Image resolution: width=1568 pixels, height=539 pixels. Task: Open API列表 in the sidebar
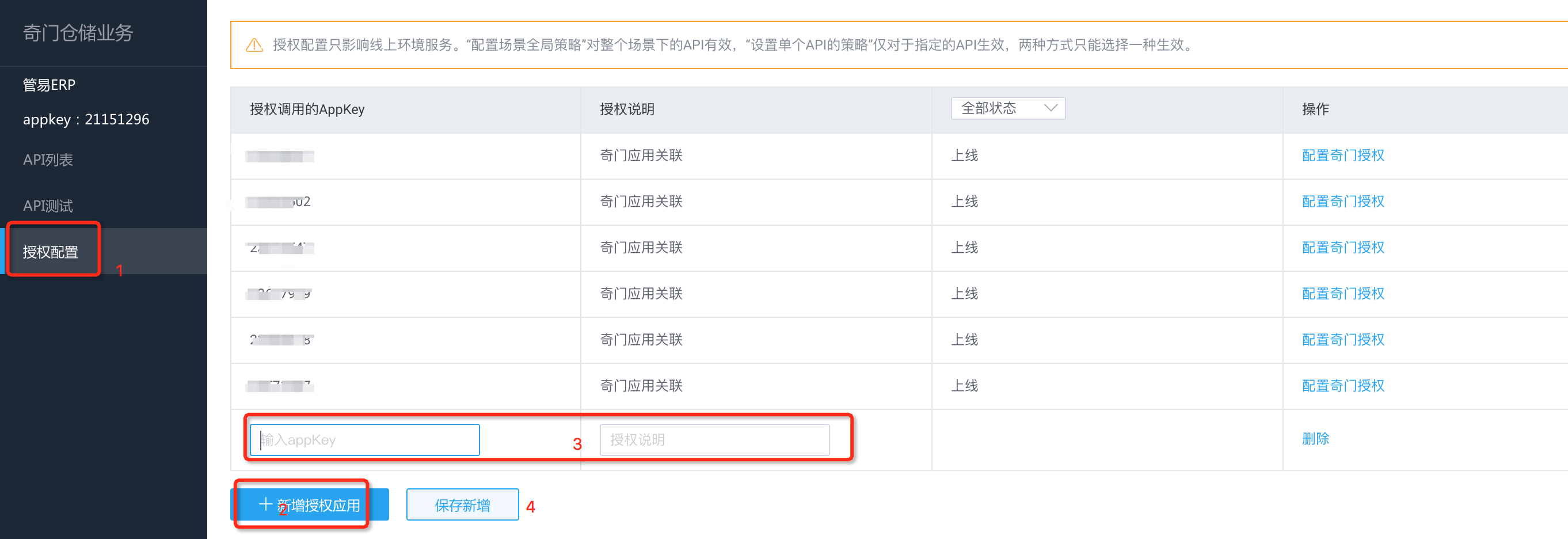coord(48,160)
